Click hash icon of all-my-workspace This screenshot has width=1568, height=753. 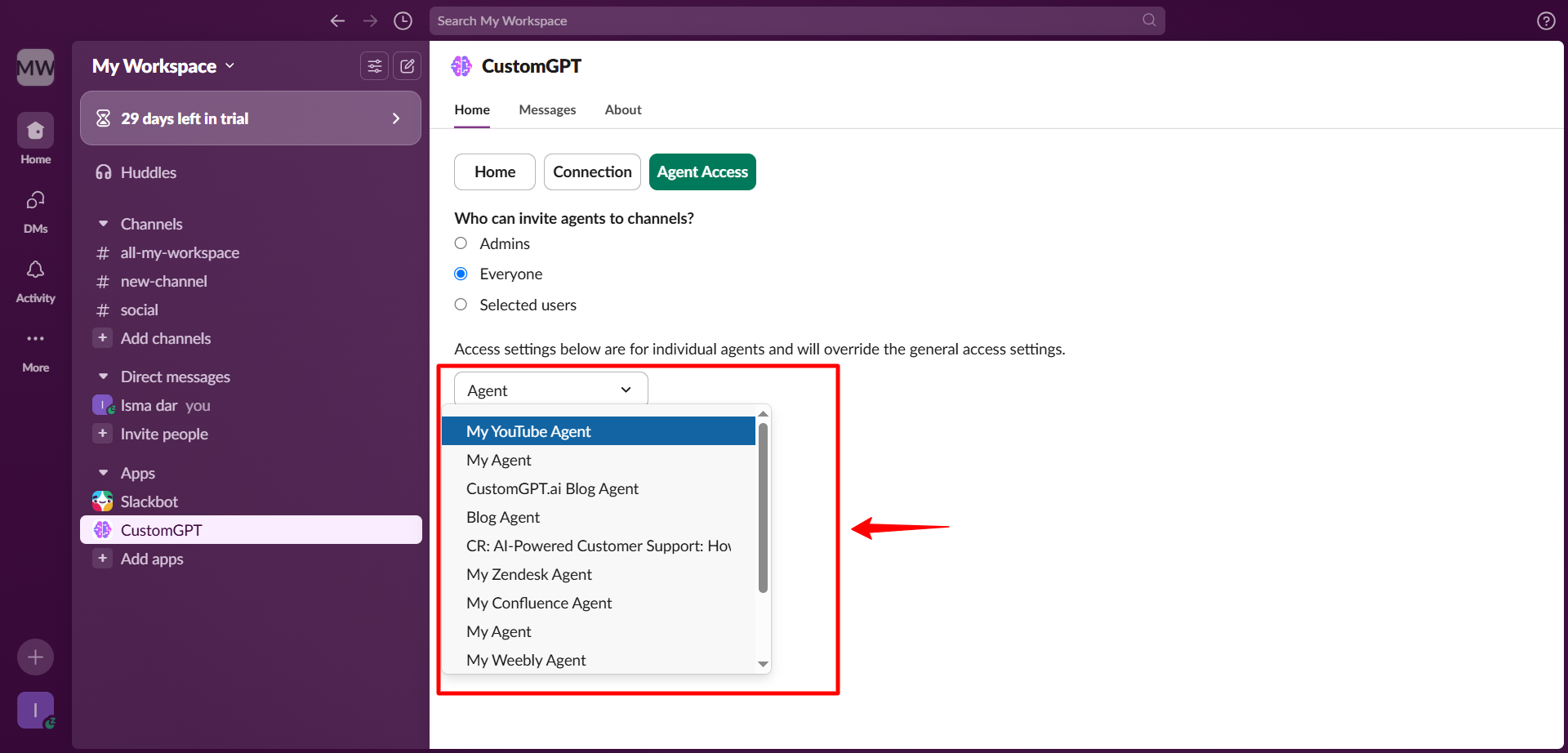coord(103,253)
